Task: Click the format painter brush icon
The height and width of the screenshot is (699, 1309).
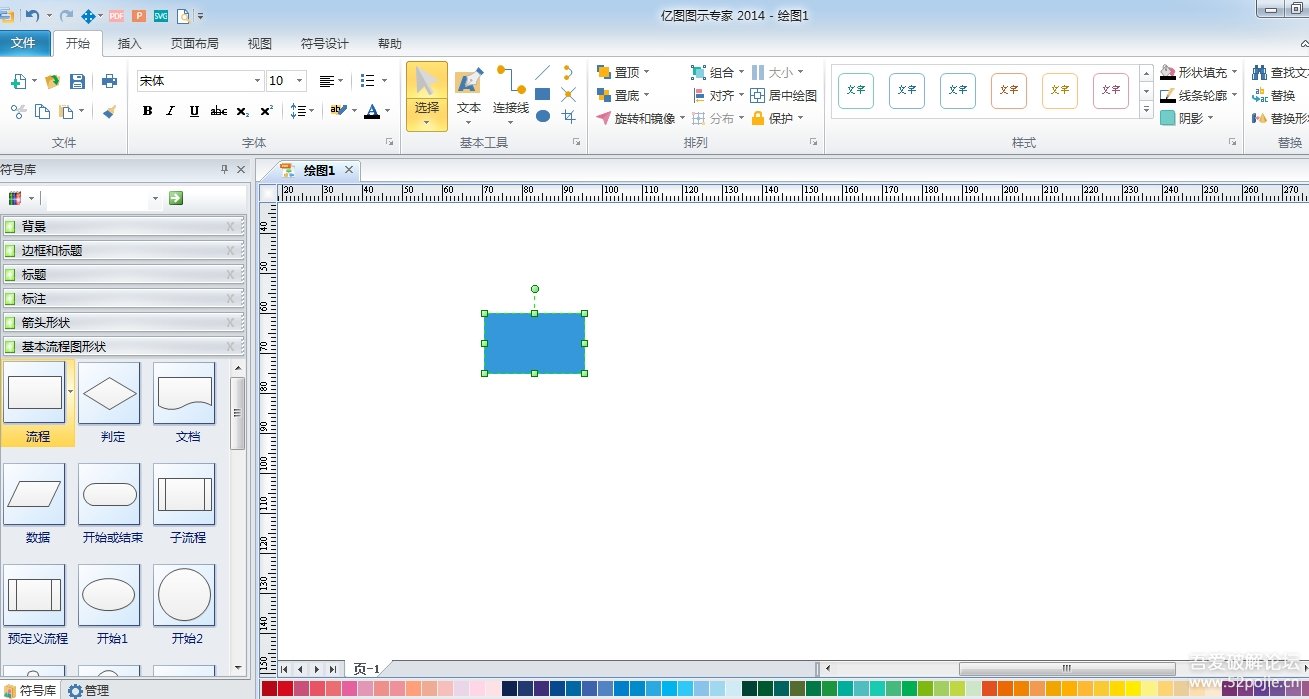Action: click(109, 111)
